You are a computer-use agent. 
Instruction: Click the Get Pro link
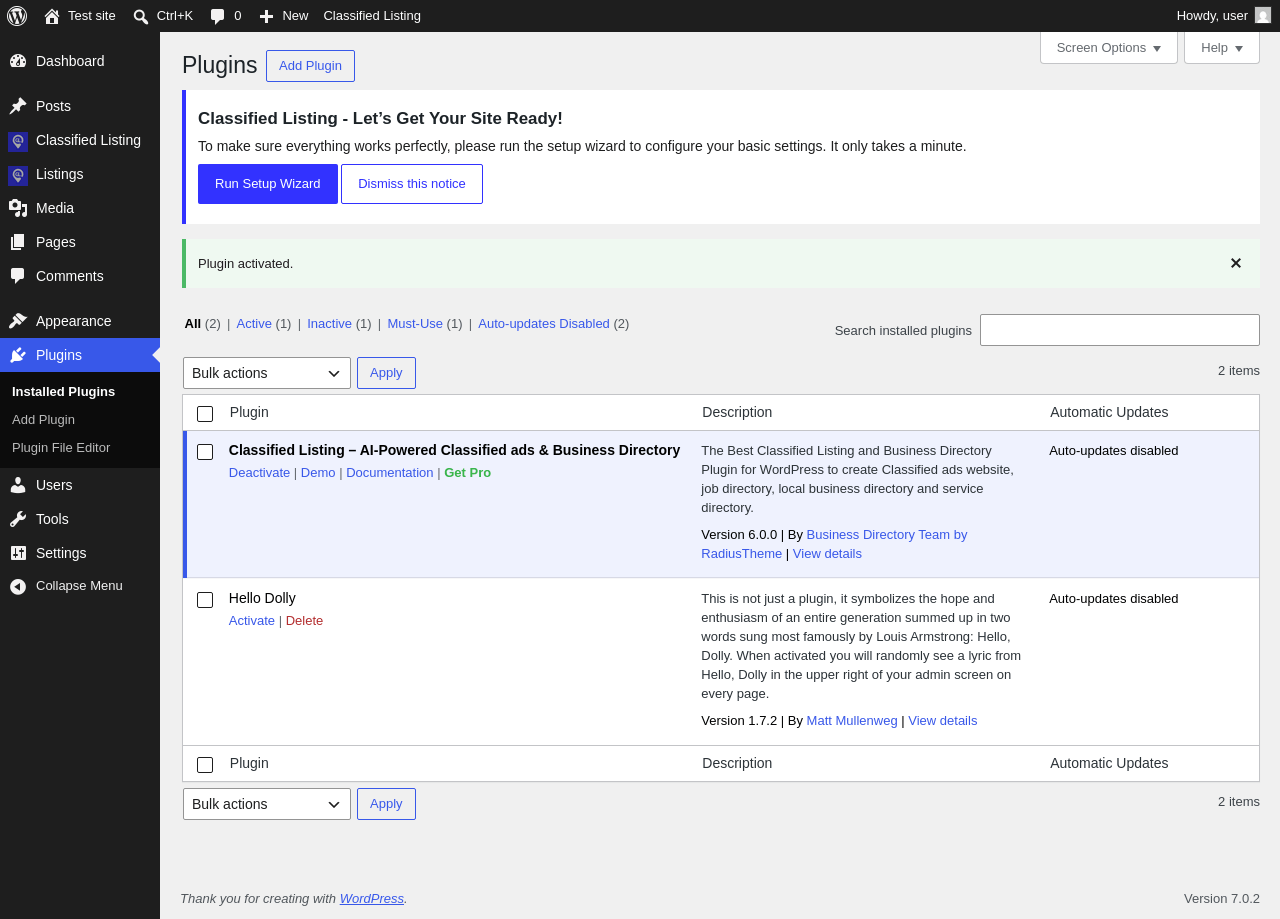pos(467,473)
